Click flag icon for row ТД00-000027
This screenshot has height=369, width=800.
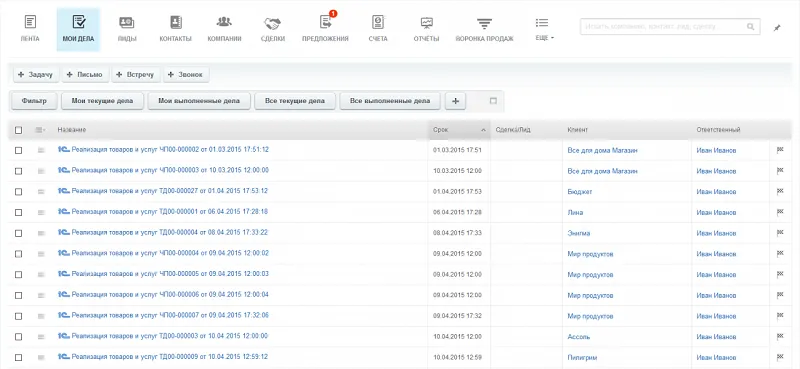point(779,192)
